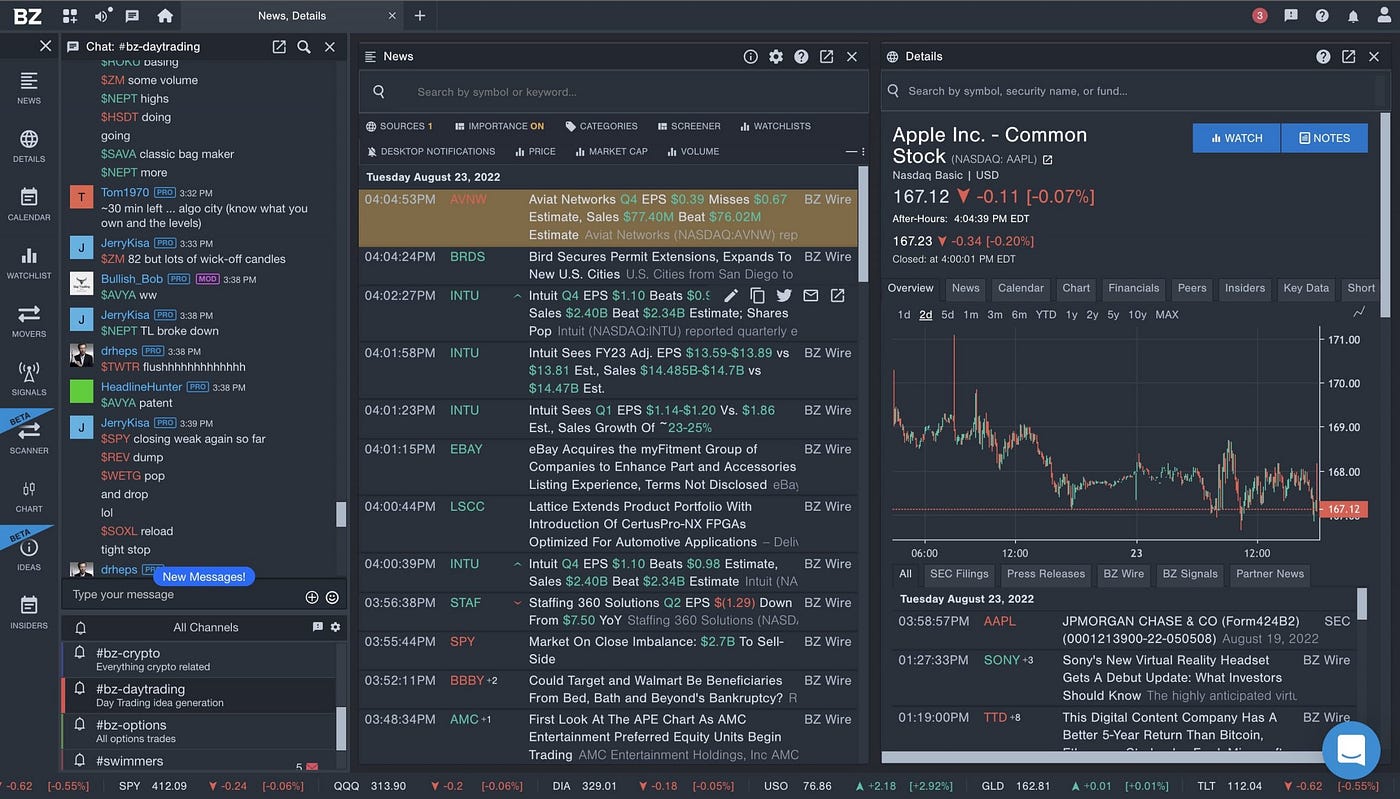Share INTU news item on Twitter
This screenshot has width=1400, height=799.
click(784, 296)
